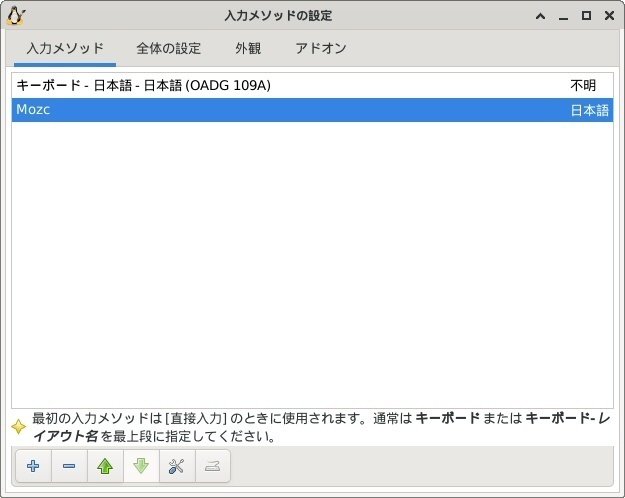Move the selected input method up

pyautogui.click(x=105, y=466)
